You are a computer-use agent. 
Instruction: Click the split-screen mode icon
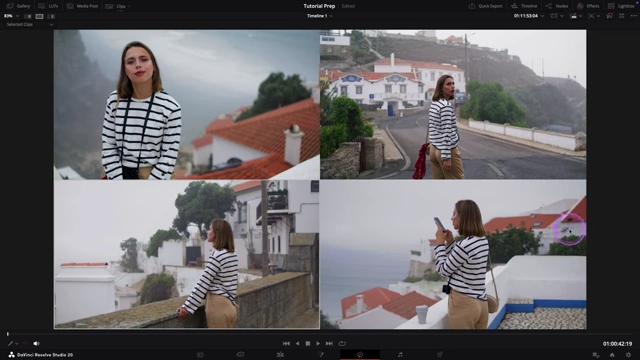591,16
